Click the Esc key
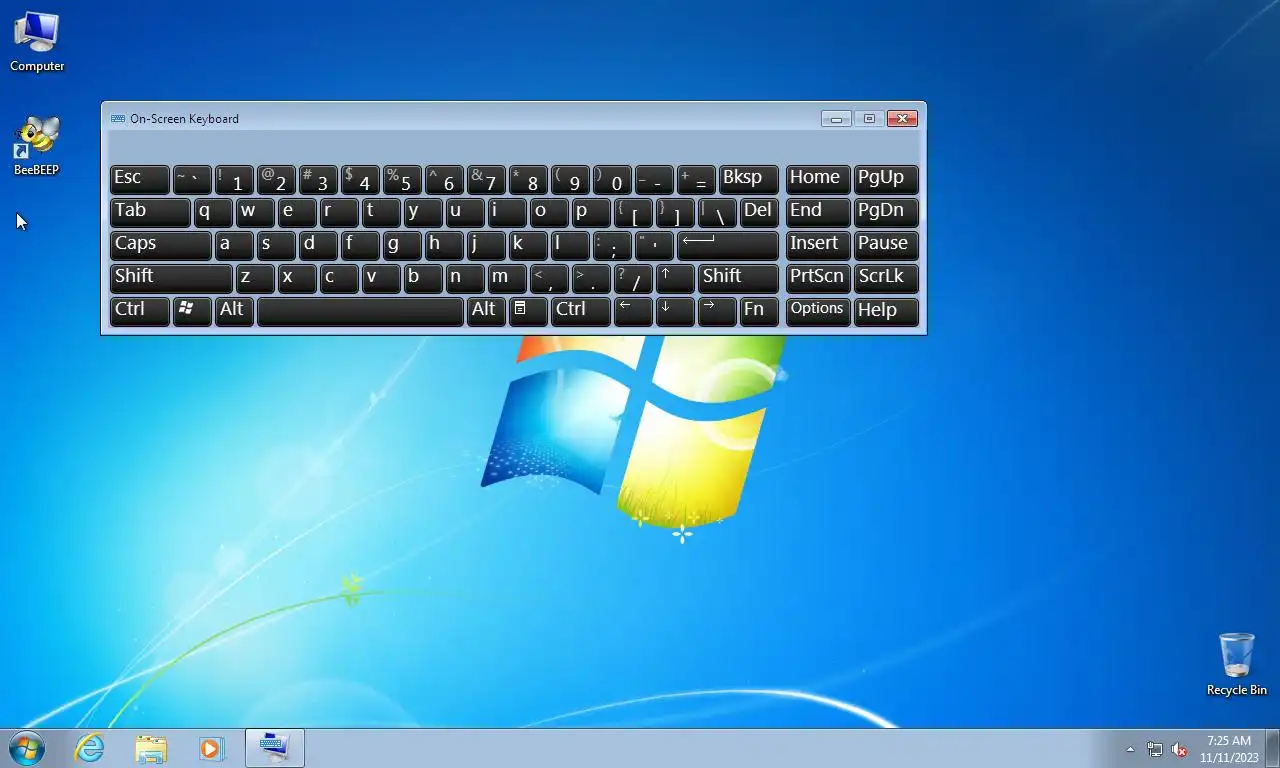This screenshot has height=768, width=1280. [x=139, y=179]
